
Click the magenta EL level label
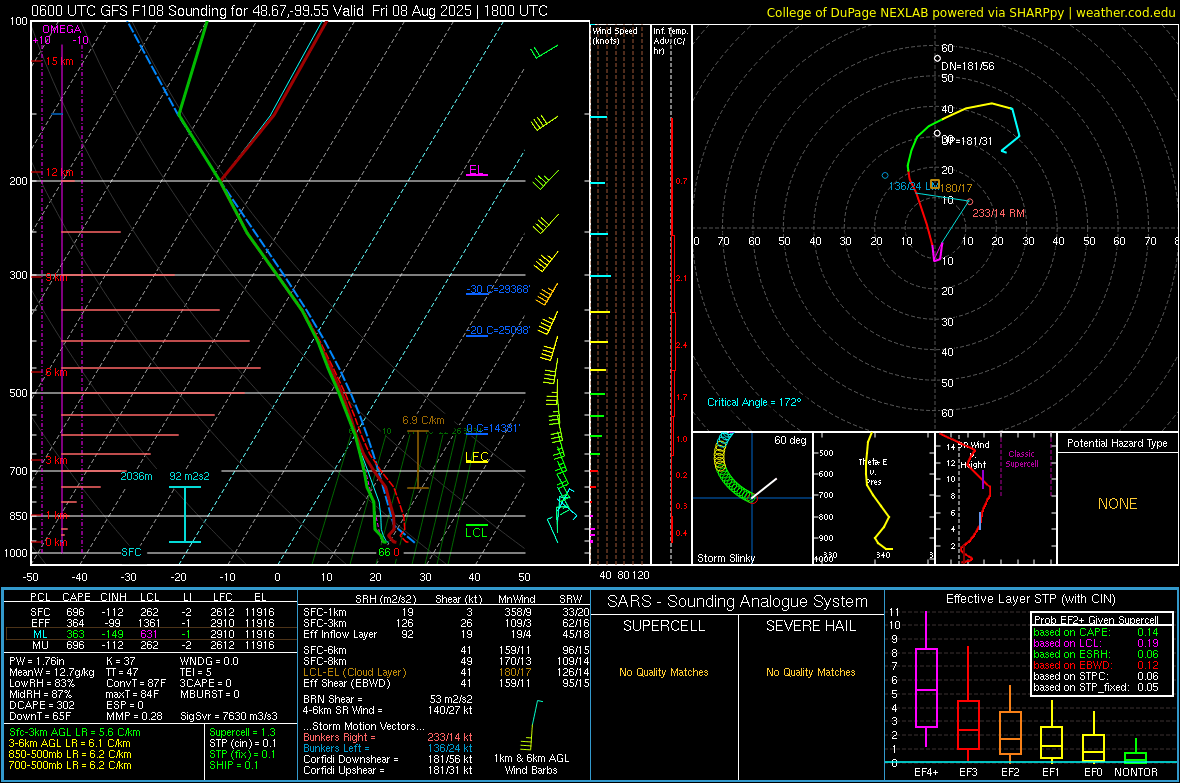476,169
